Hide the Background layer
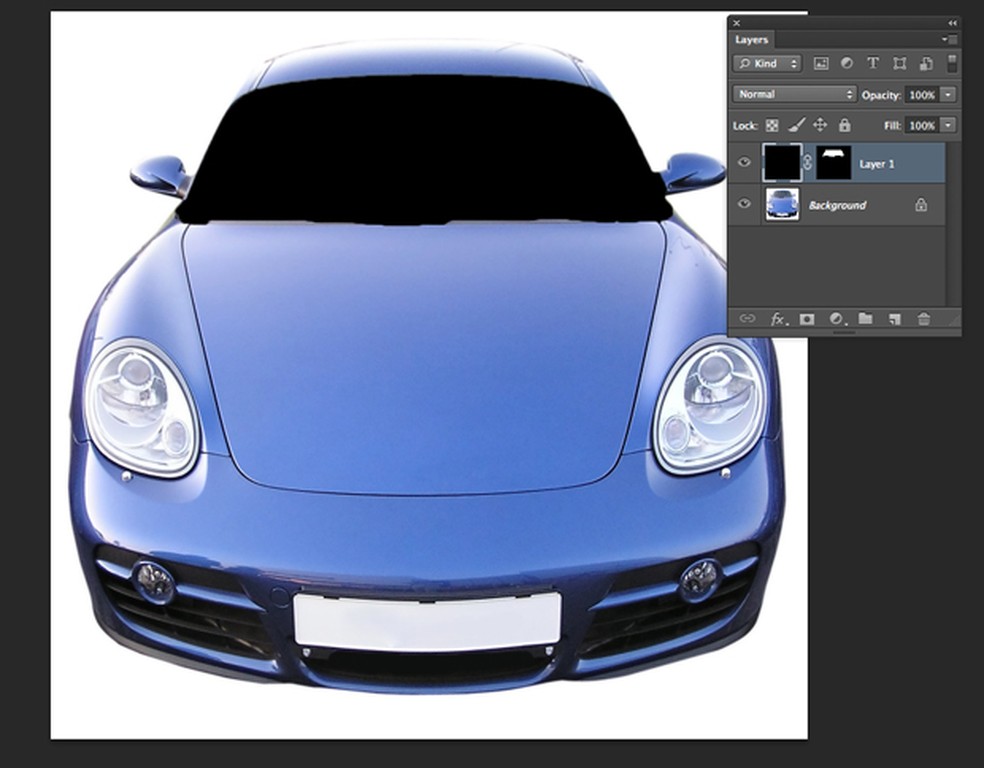984x768 pixels. [744, 204]
